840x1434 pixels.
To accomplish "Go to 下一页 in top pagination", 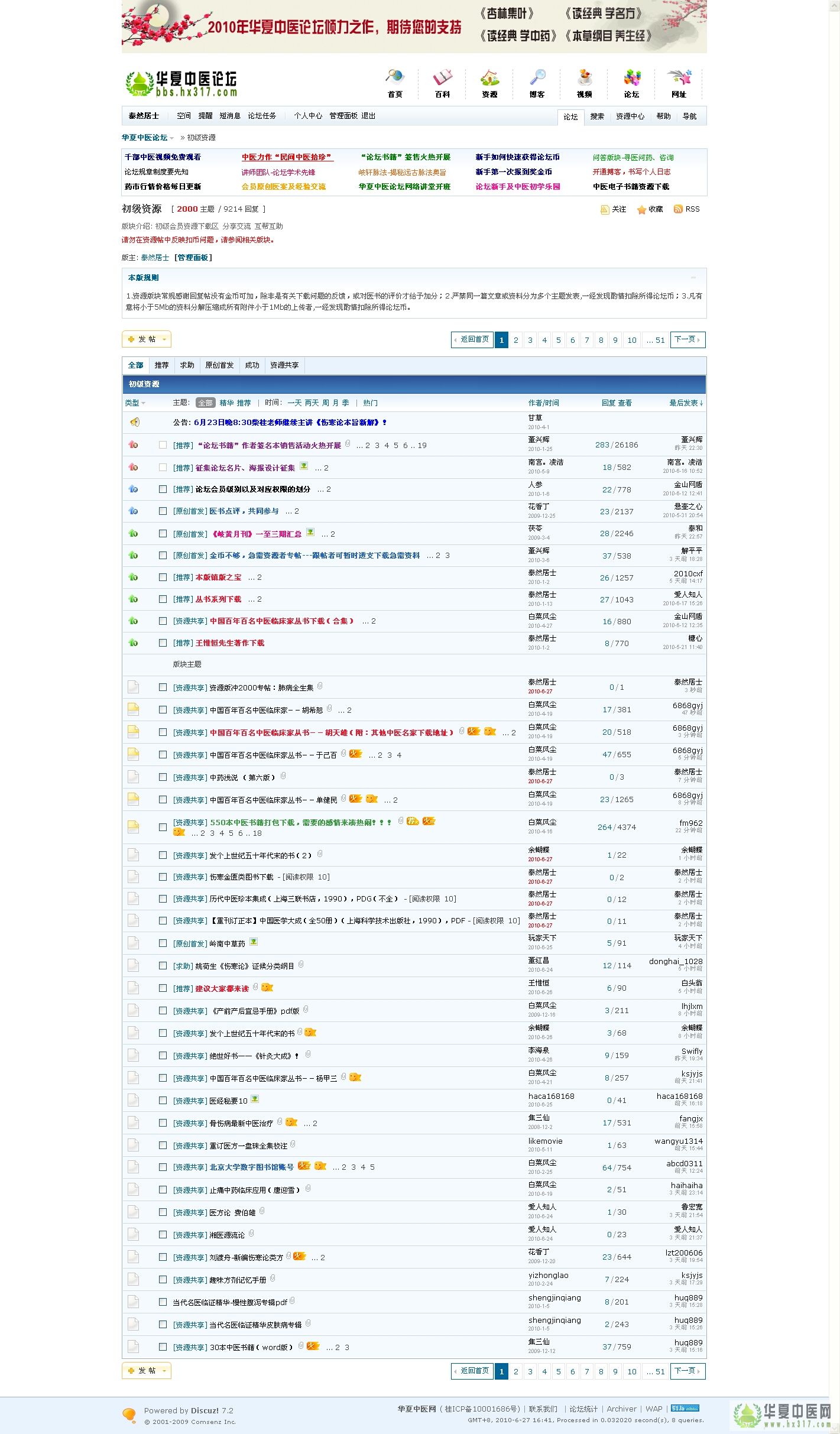I will [687, 340].
